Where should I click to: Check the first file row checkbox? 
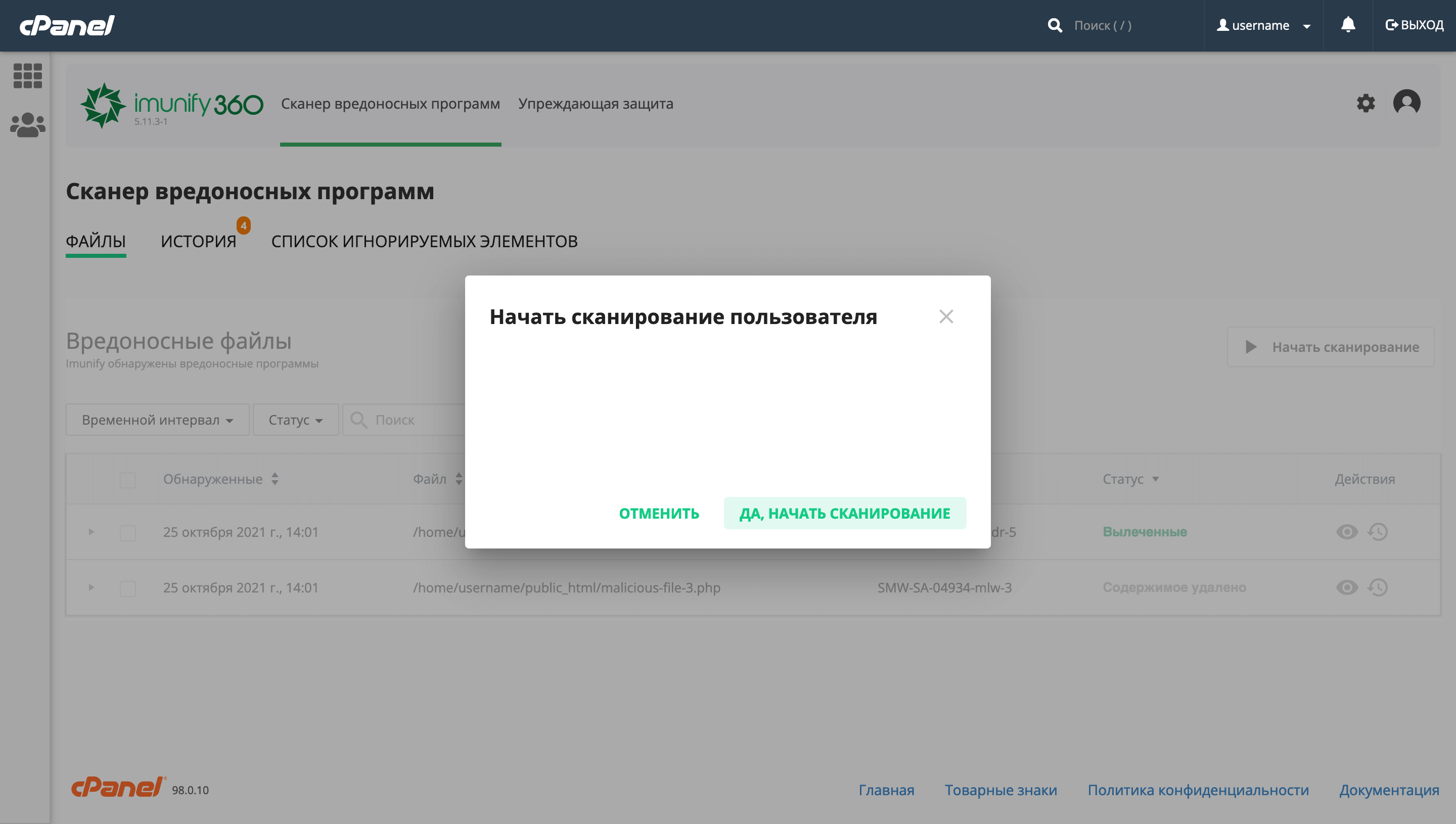tap(127, 531)
